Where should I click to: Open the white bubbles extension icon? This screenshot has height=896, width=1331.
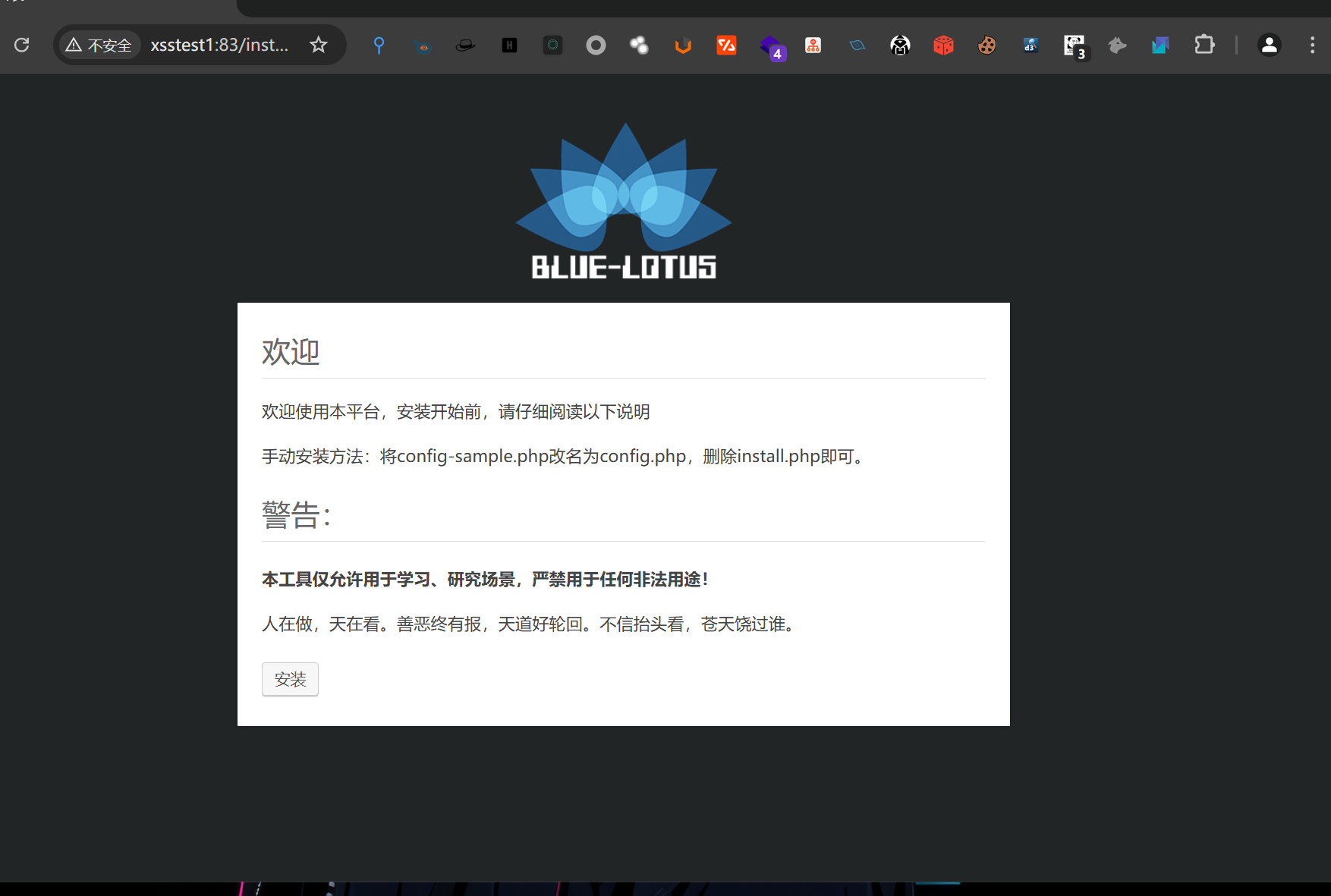[x=640, y=46]
